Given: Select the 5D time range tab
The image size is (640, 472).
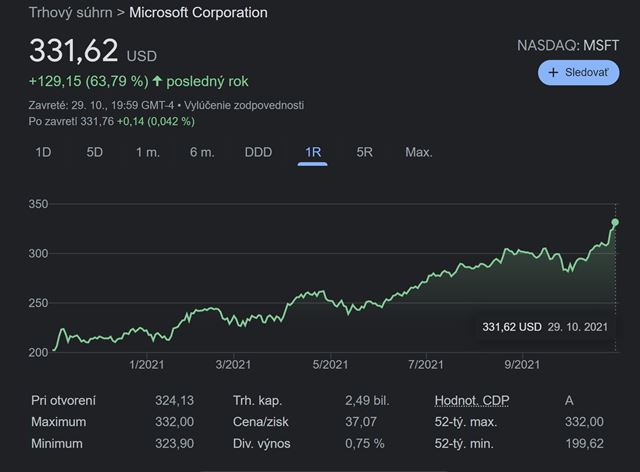Looking at the screenshot, I should (x=94, y=152).
